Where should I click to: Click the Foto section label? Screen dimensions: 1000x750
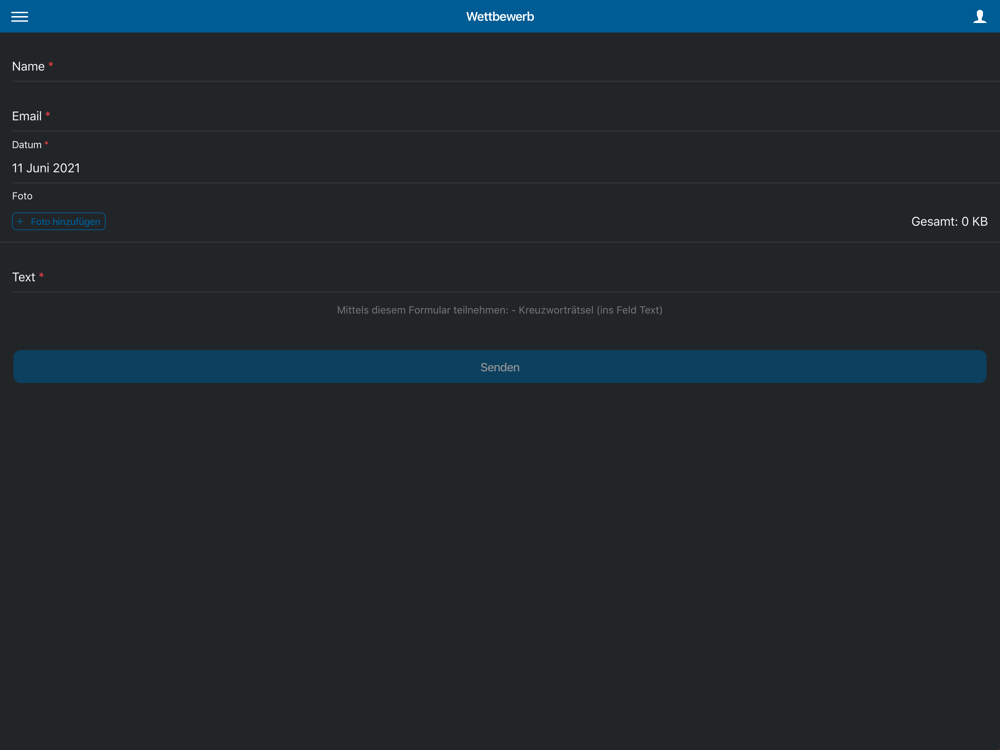[22, 196]
